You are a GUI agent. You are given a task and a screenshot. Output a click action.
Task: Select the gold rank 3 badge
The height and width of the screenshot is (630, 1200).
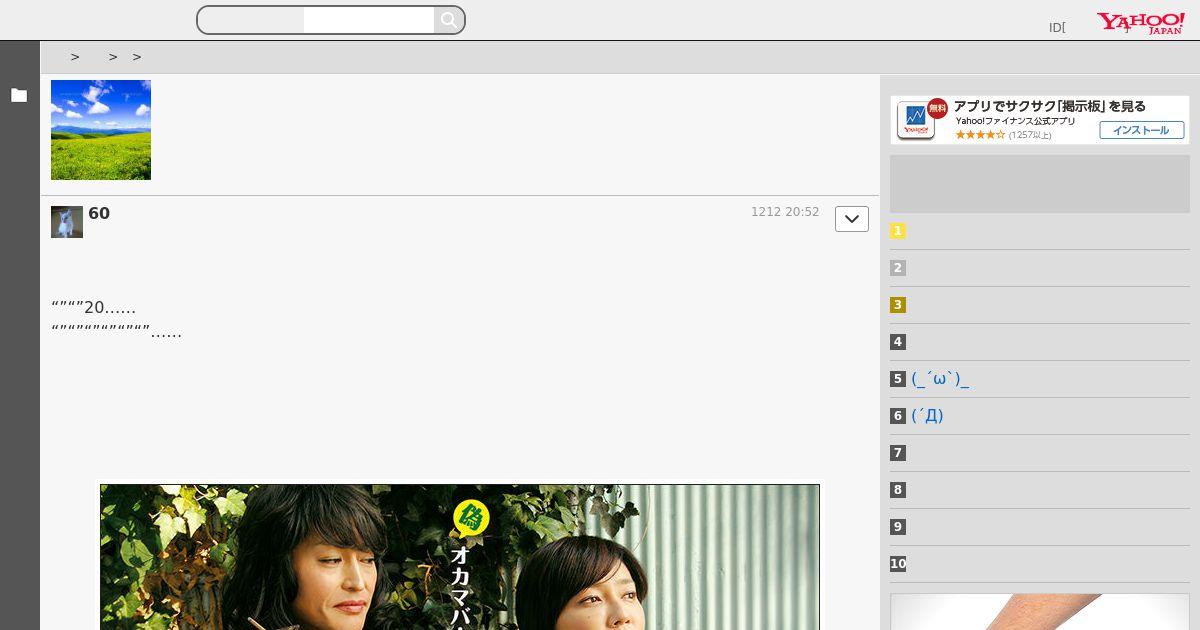[898, 305]
